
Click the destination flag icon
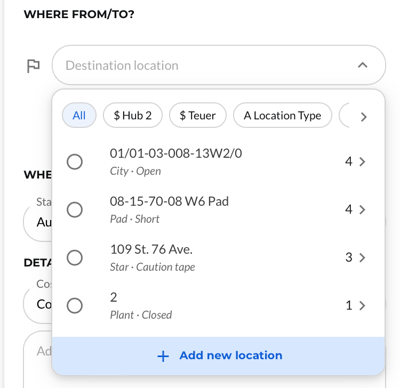point(33,66)
